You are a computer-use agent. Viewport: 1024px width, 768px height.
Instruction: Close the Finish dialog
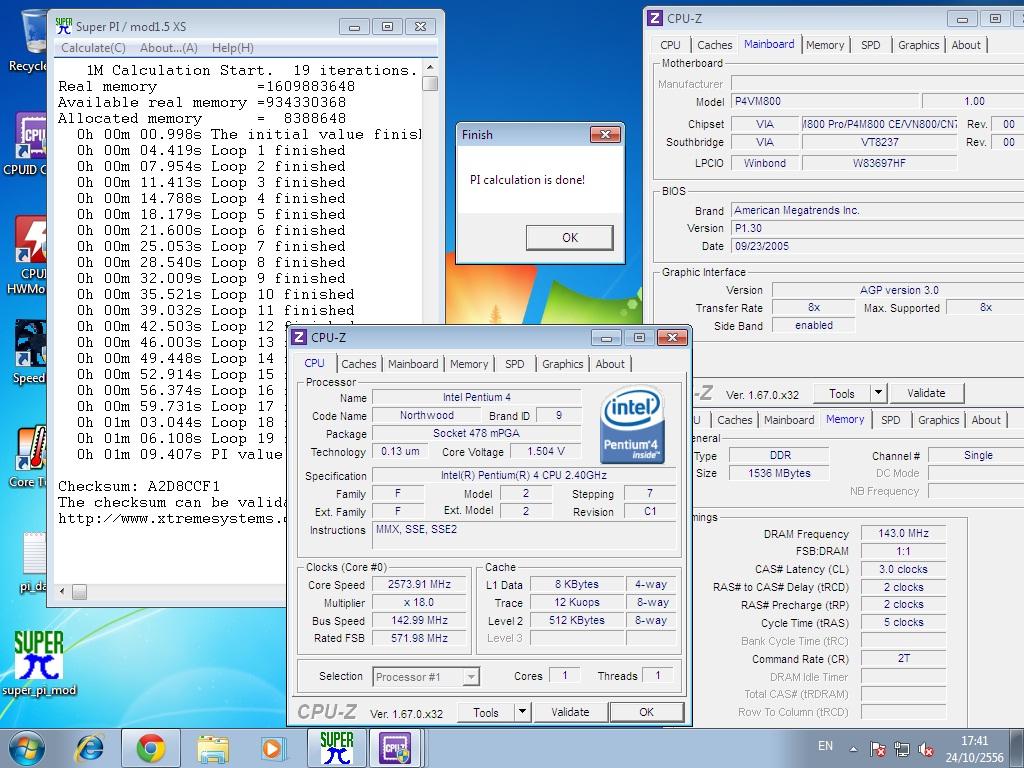tap(605, 135)
